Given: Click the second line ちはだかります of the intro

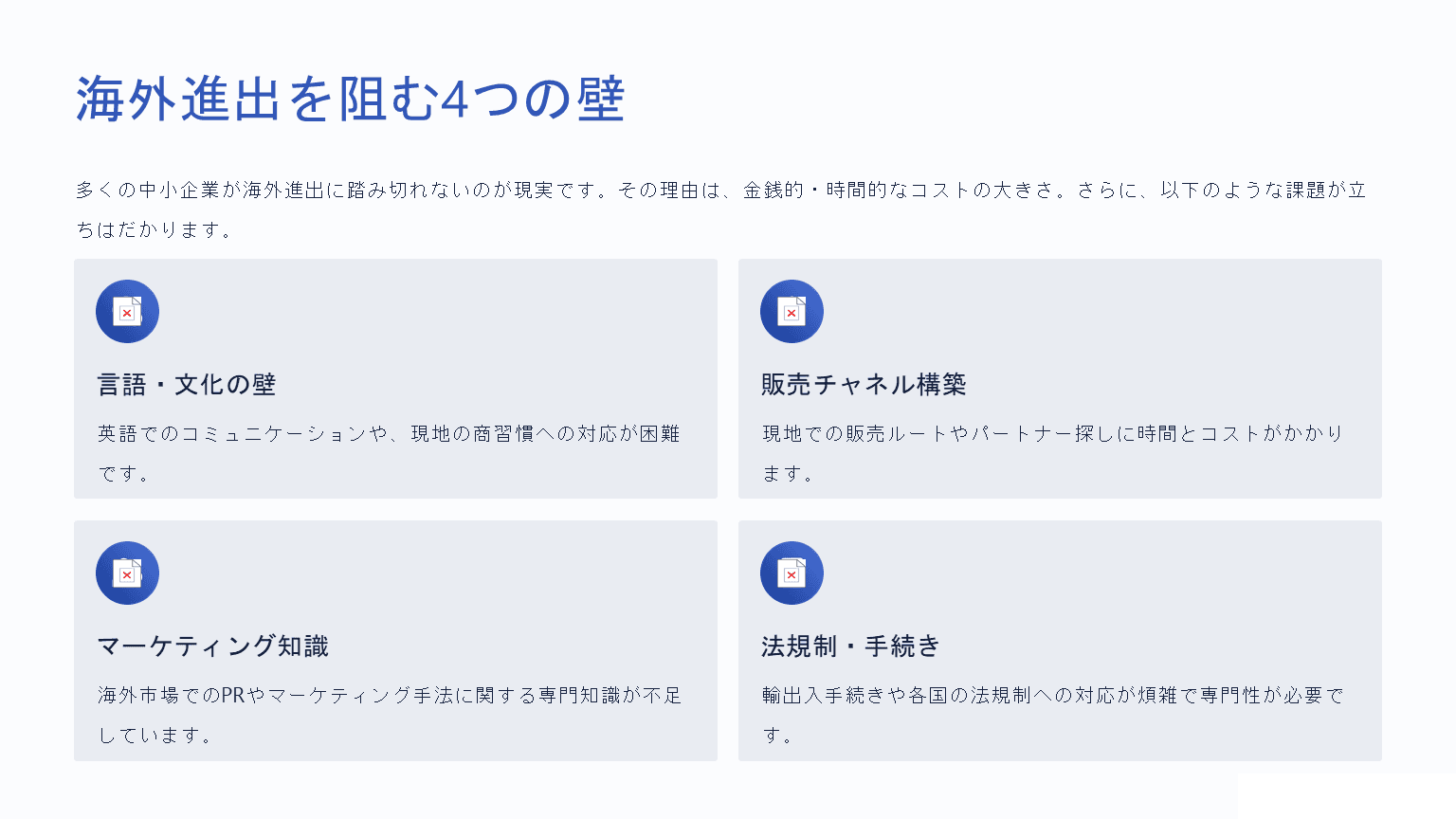Looking at the screenshot, I should click(x=155, y=230).
